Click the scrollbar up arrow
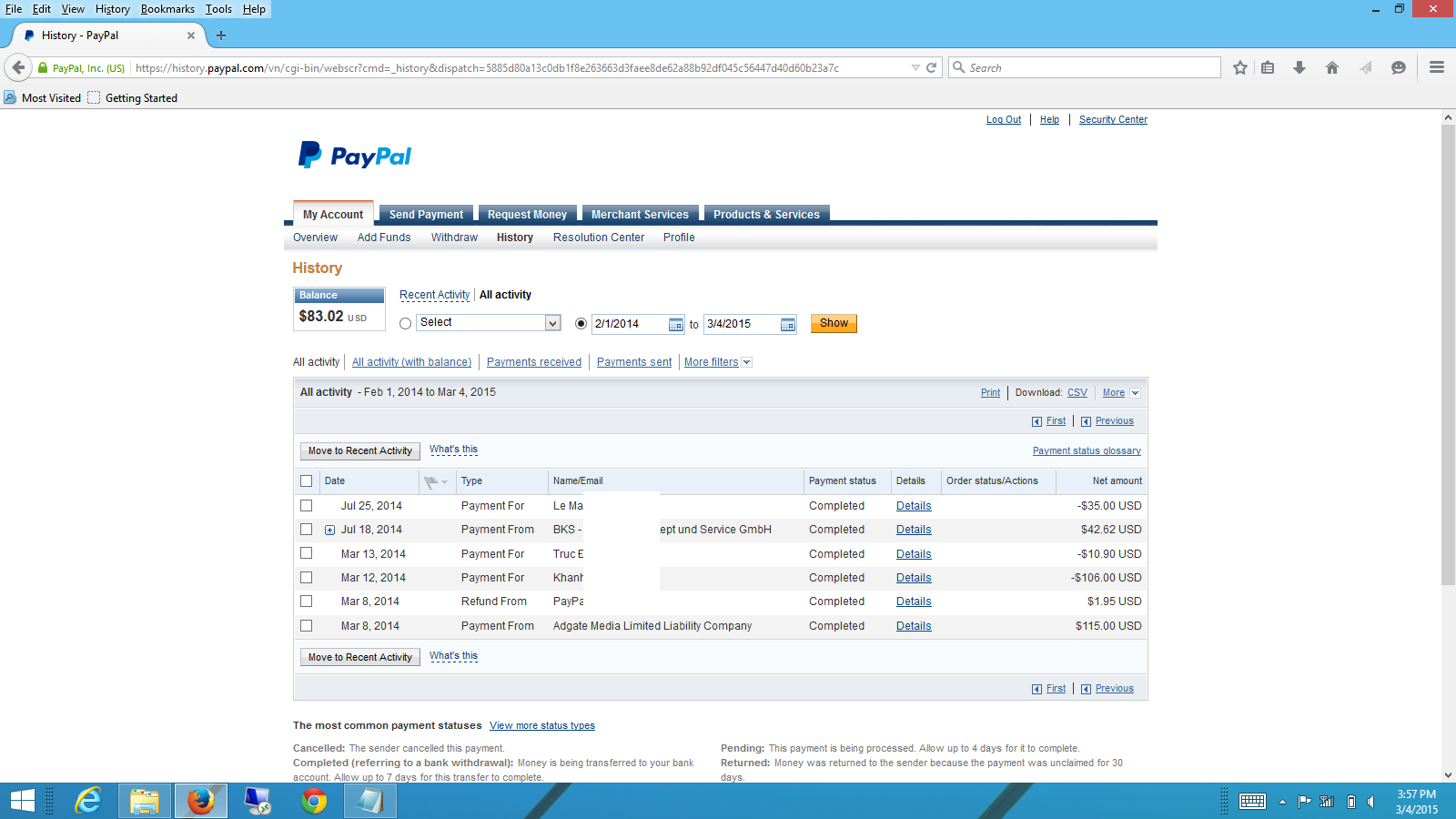The image size is (1456, 819). tap(1448, 117)
